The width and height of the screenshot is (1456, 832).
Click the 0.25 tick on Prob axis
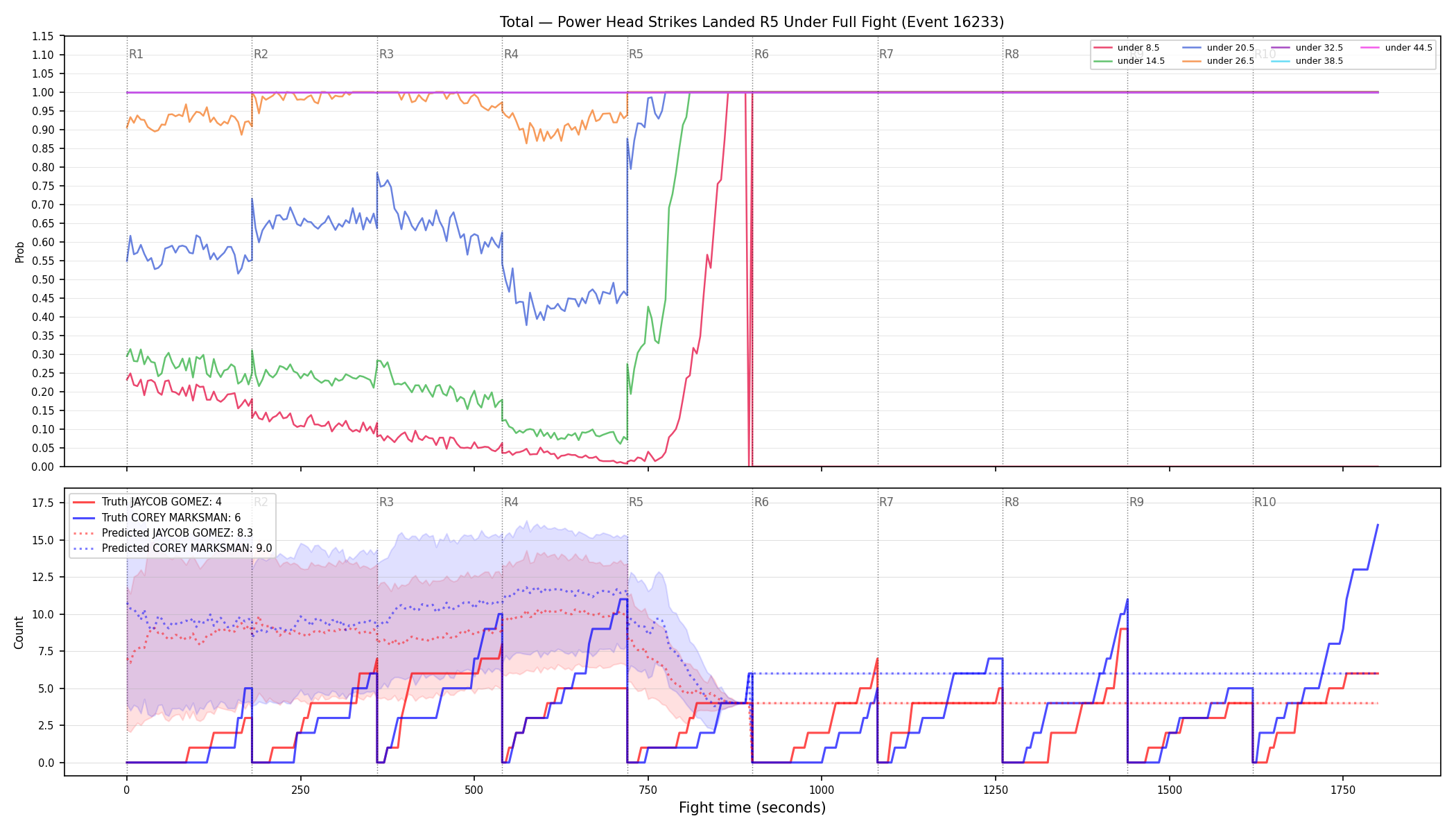pyautogui.click(x=43, y=373)
